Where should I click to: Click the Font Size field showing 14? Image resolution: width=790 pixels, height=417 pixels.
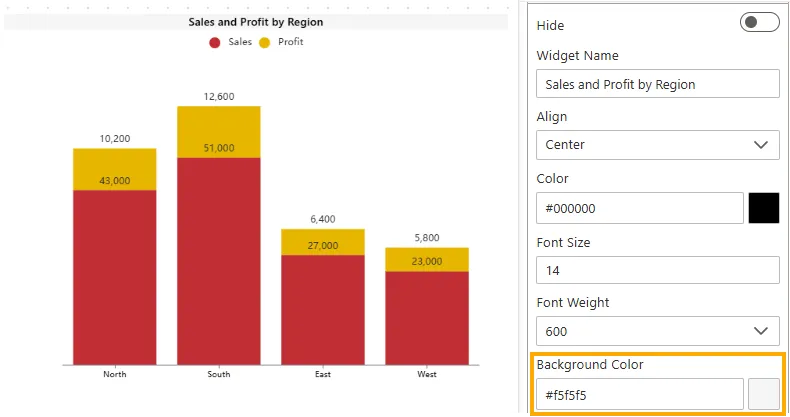pos(657,270)
